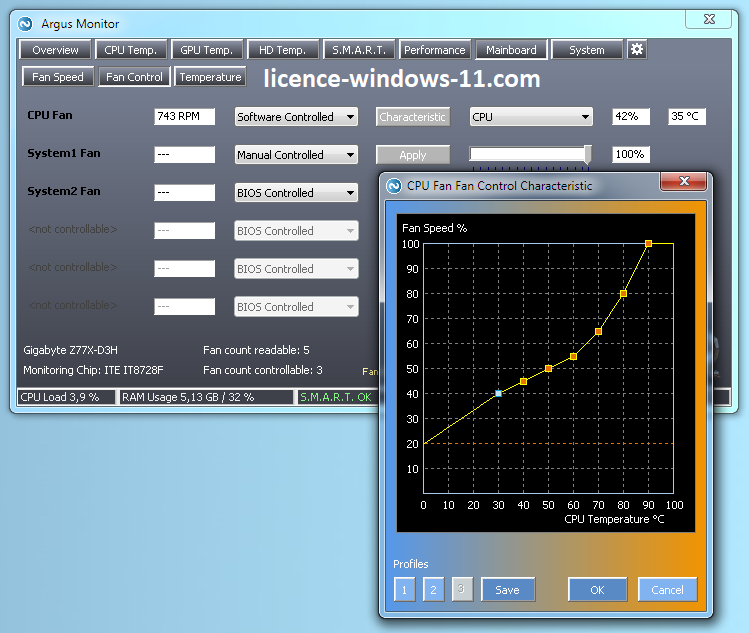Screen dimensions: 749x633
Task: Open settings via the gear icon
Action: [637, 49]
